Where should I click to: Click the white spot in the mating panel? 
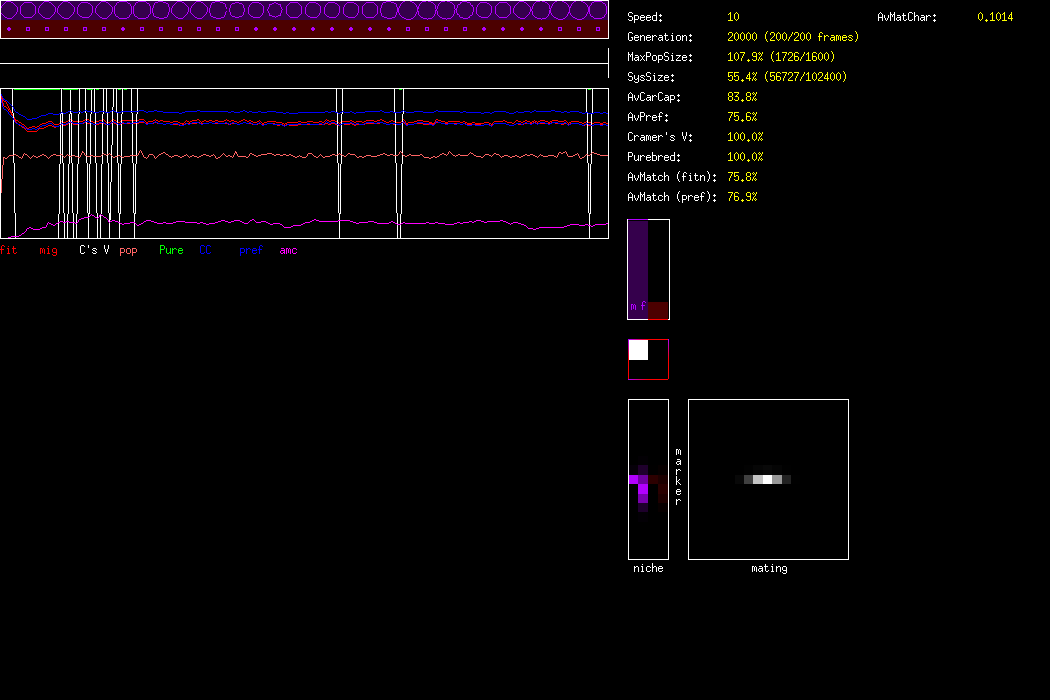[x=765, y=480]
